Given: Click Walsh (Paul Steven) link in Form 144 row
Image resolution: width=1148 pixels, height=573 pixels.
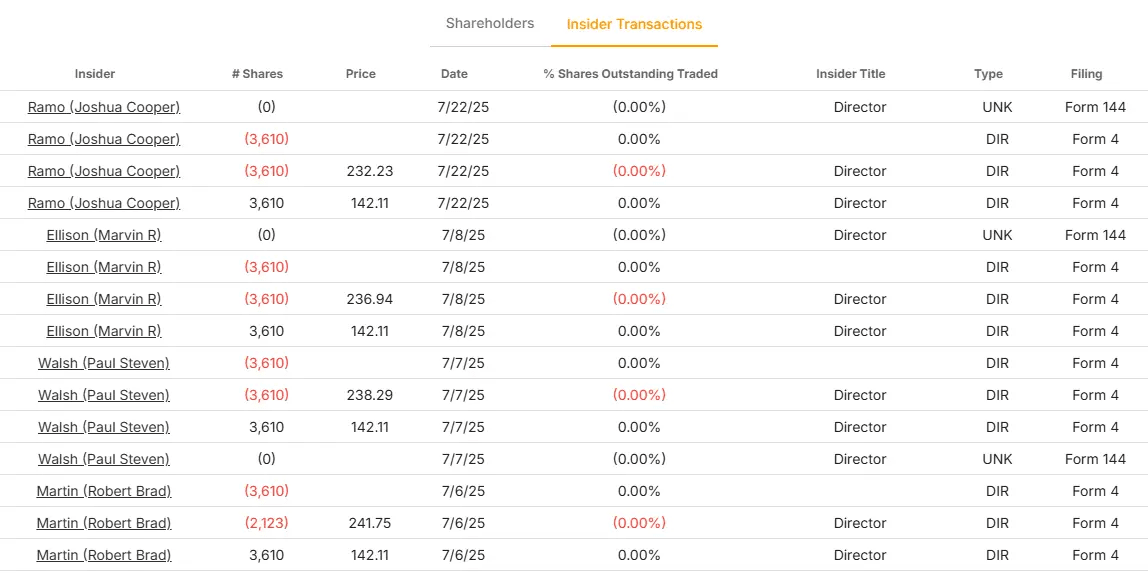Looking at the screenshot, I should (x=104, y=459).
